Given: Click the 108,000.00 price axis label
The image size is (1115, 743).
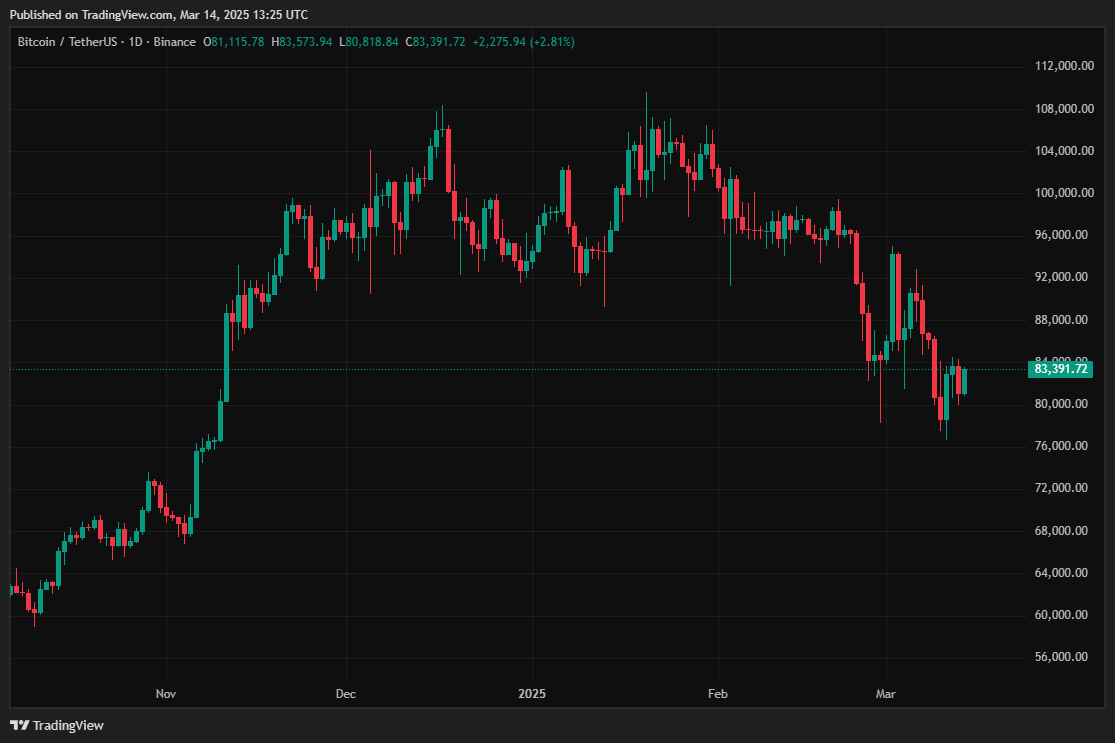Looking at the screenshot, I should click(x=1064, y=109).
